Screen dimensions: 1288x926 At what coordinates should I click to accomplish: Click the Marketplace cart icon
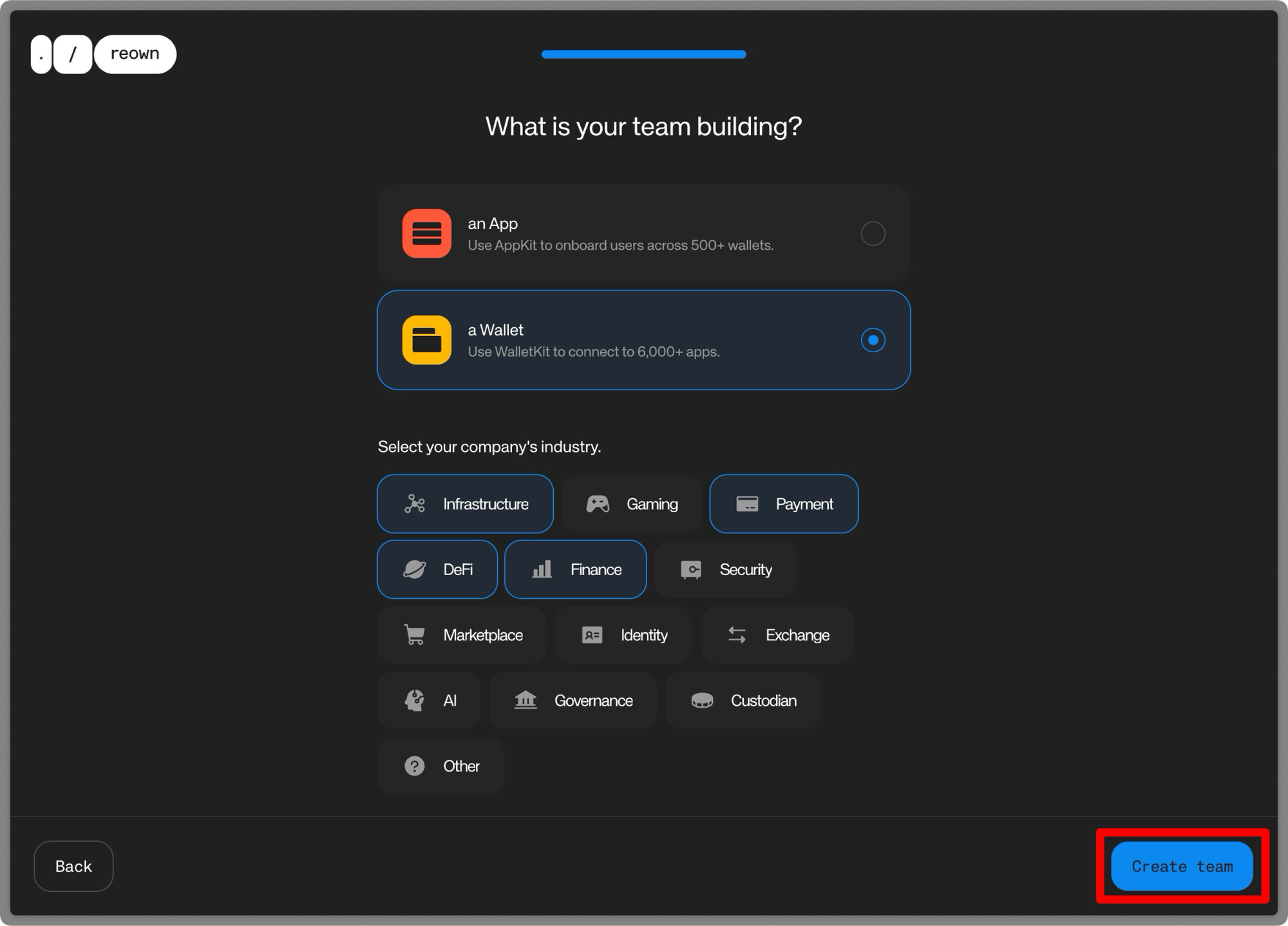tap(414, 635)
